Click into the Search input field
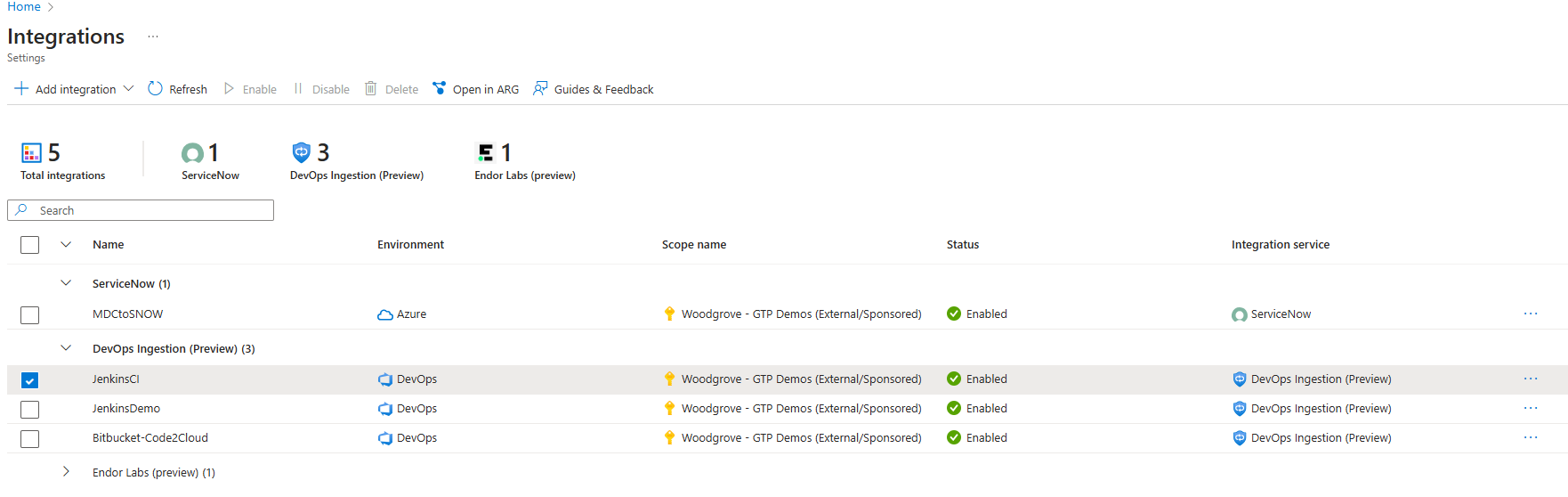Viewport: 1568px width, 497px height. click(x=141, y=210)
